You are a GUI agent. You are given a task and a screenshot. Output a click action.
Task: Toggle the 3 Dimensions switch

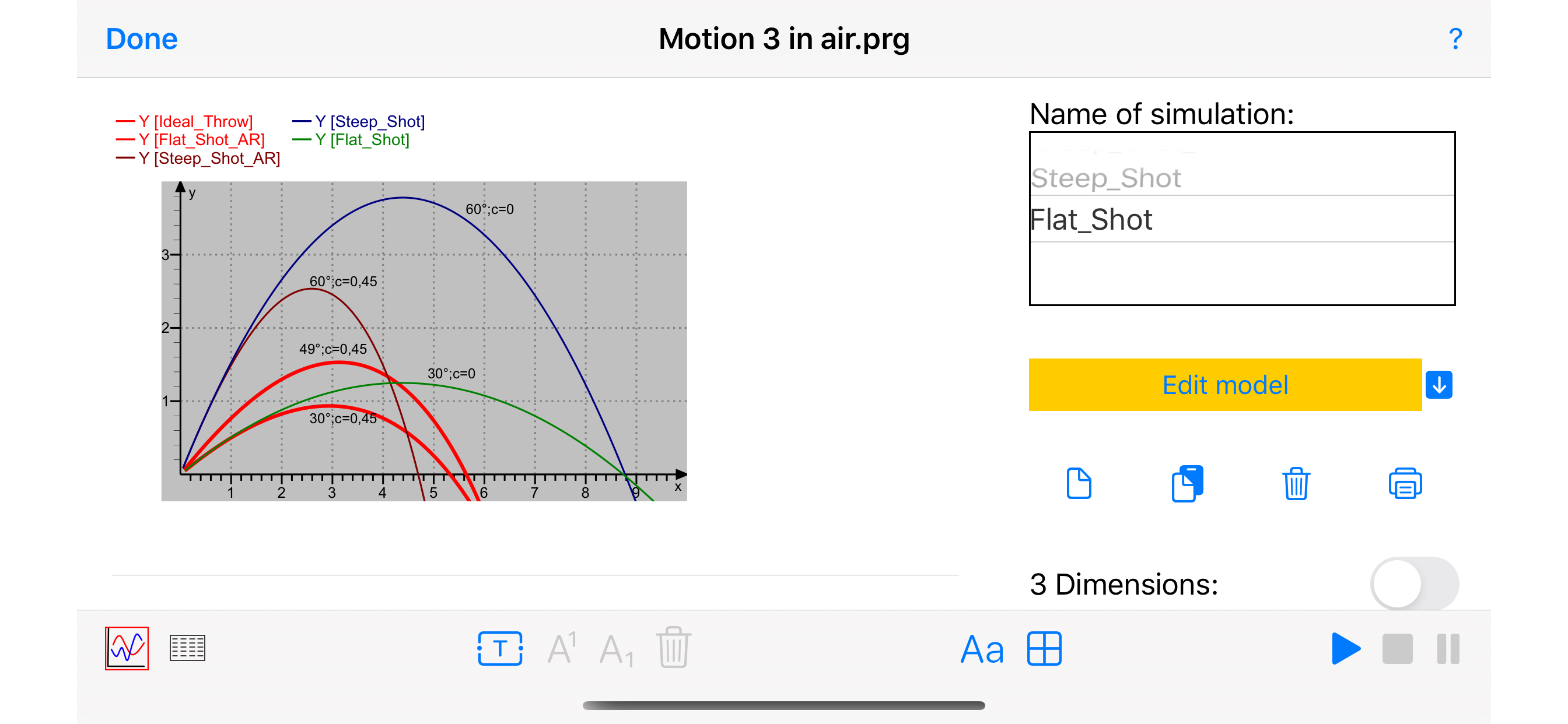coord(1413,584)
